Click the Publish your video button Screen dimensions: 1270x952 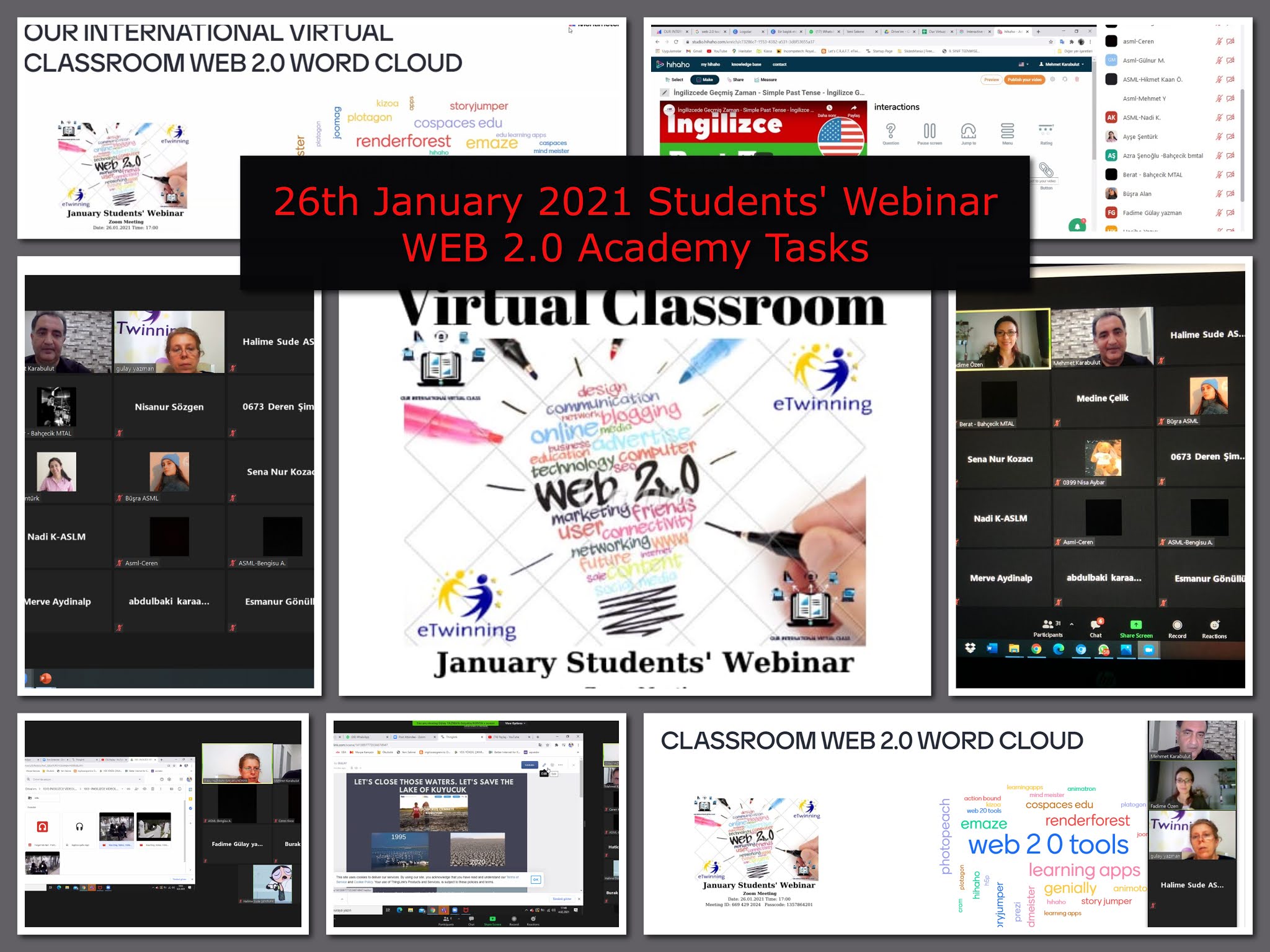[x=1024, y=79]
